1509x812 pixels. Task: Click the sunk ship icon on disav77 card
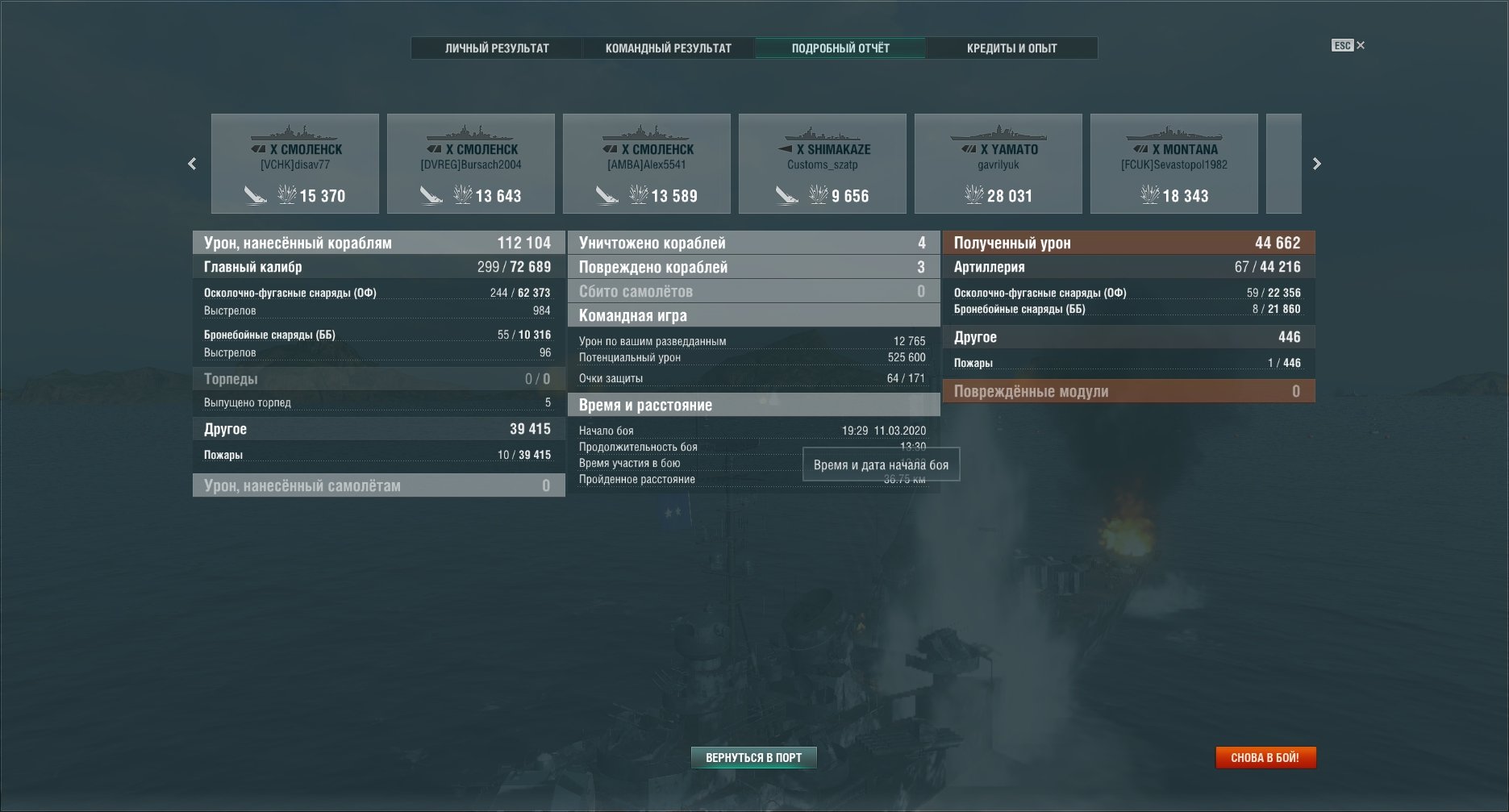[x=255, y=195]
